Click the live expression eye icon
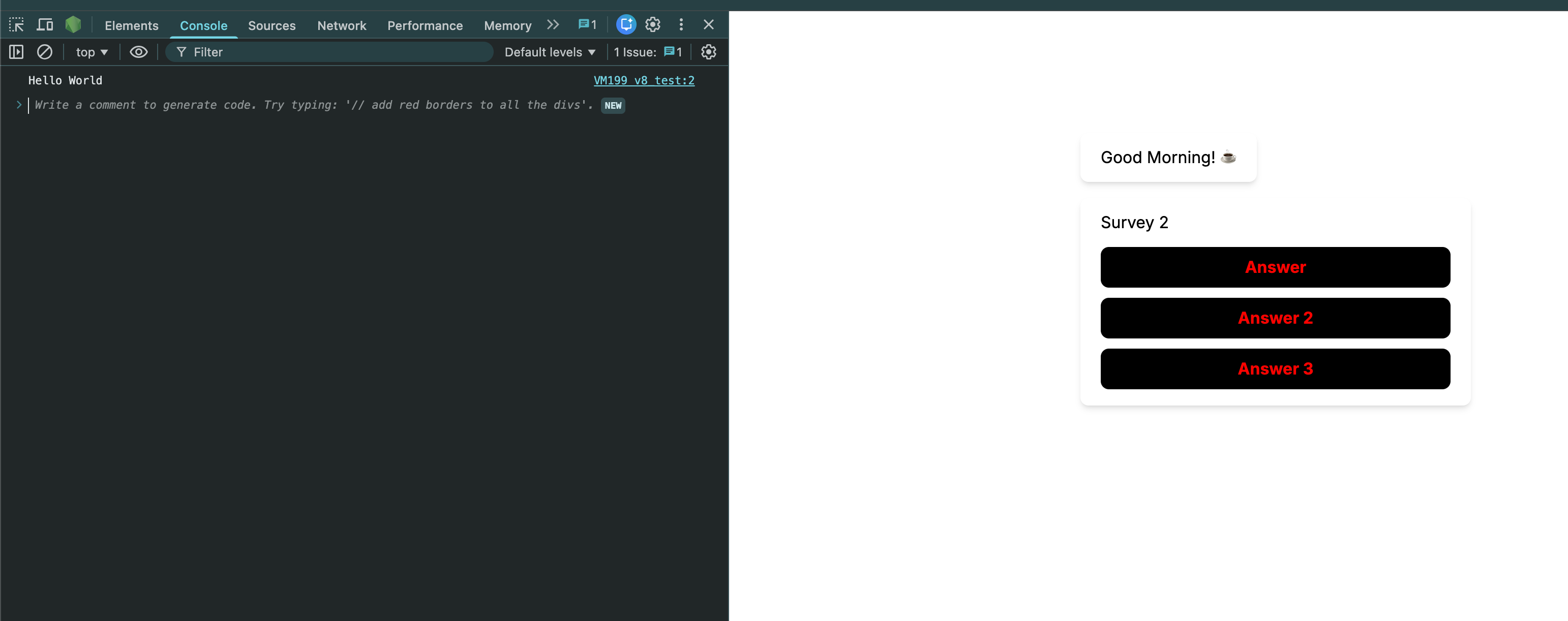 pyautogui.click(x=138, y=52)
